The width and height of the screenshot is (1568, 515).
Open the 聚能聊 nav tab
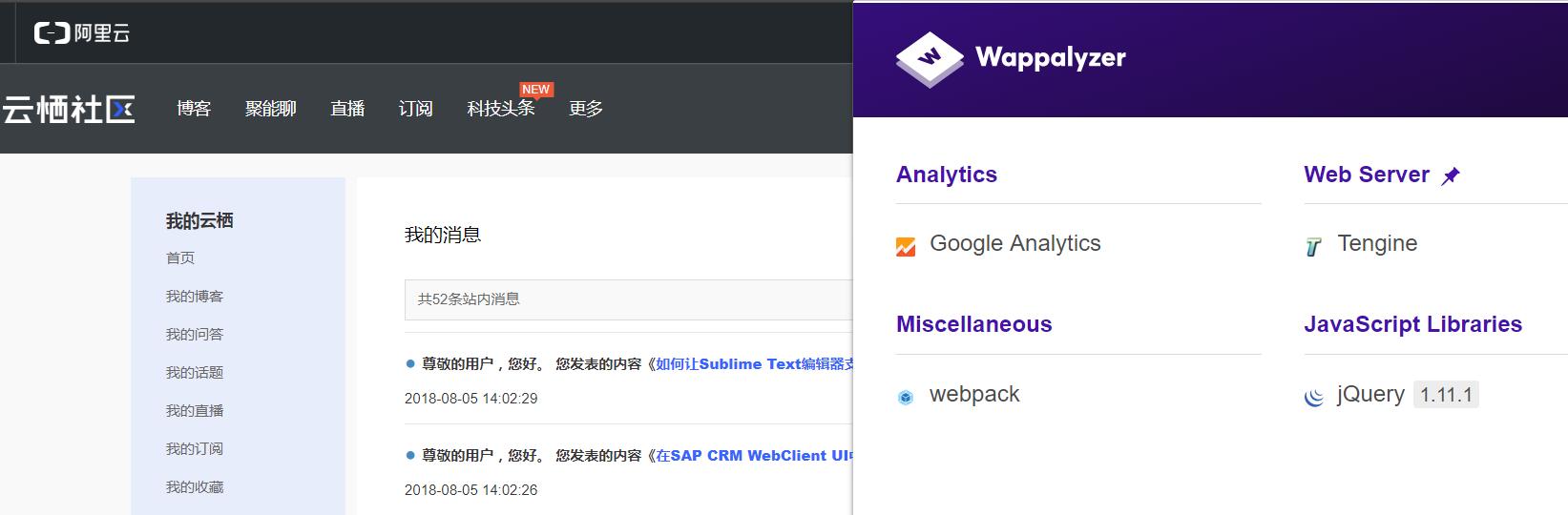271,109
